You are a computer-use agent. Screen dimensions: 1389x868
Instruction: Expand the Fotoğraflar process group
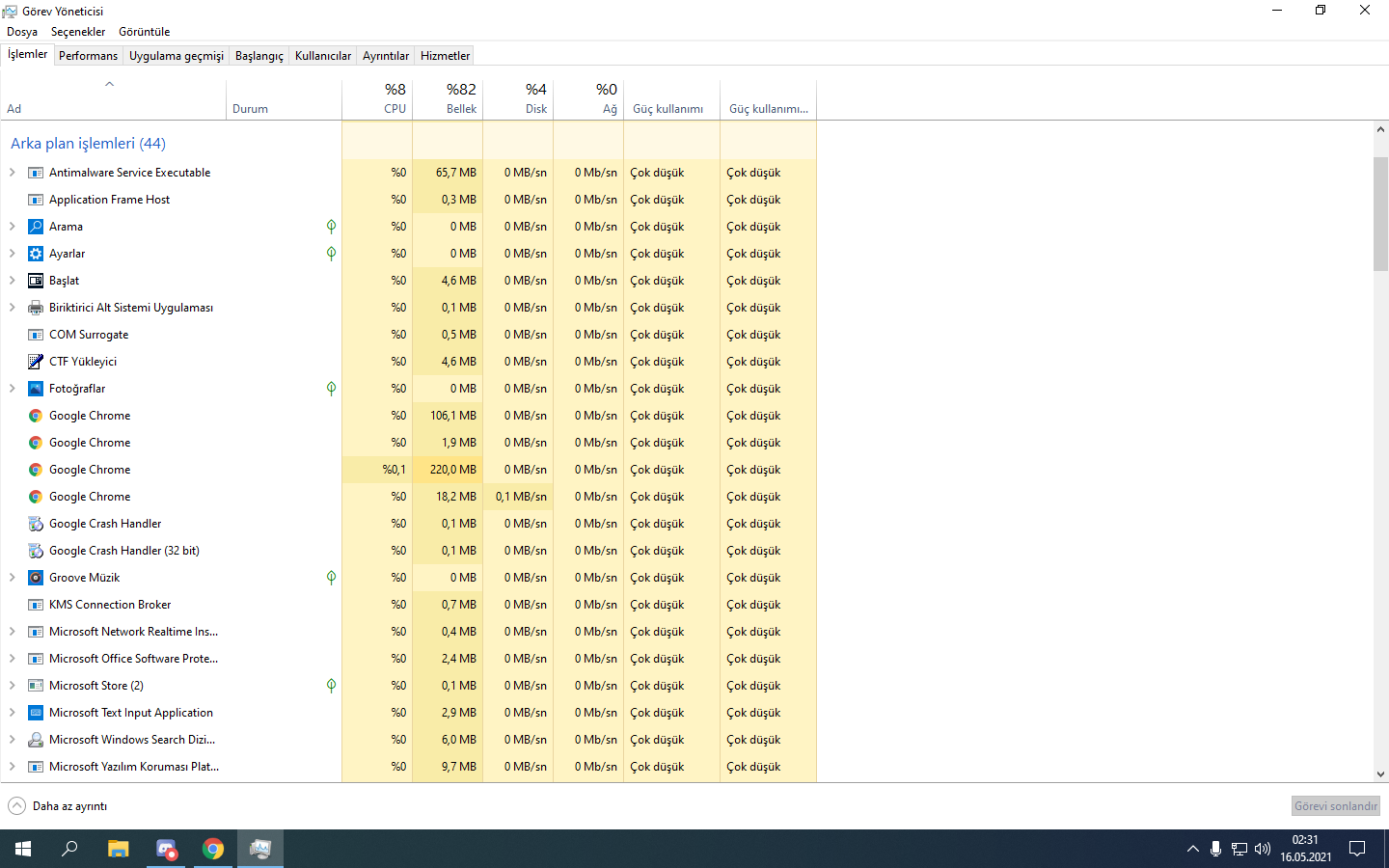12,389
